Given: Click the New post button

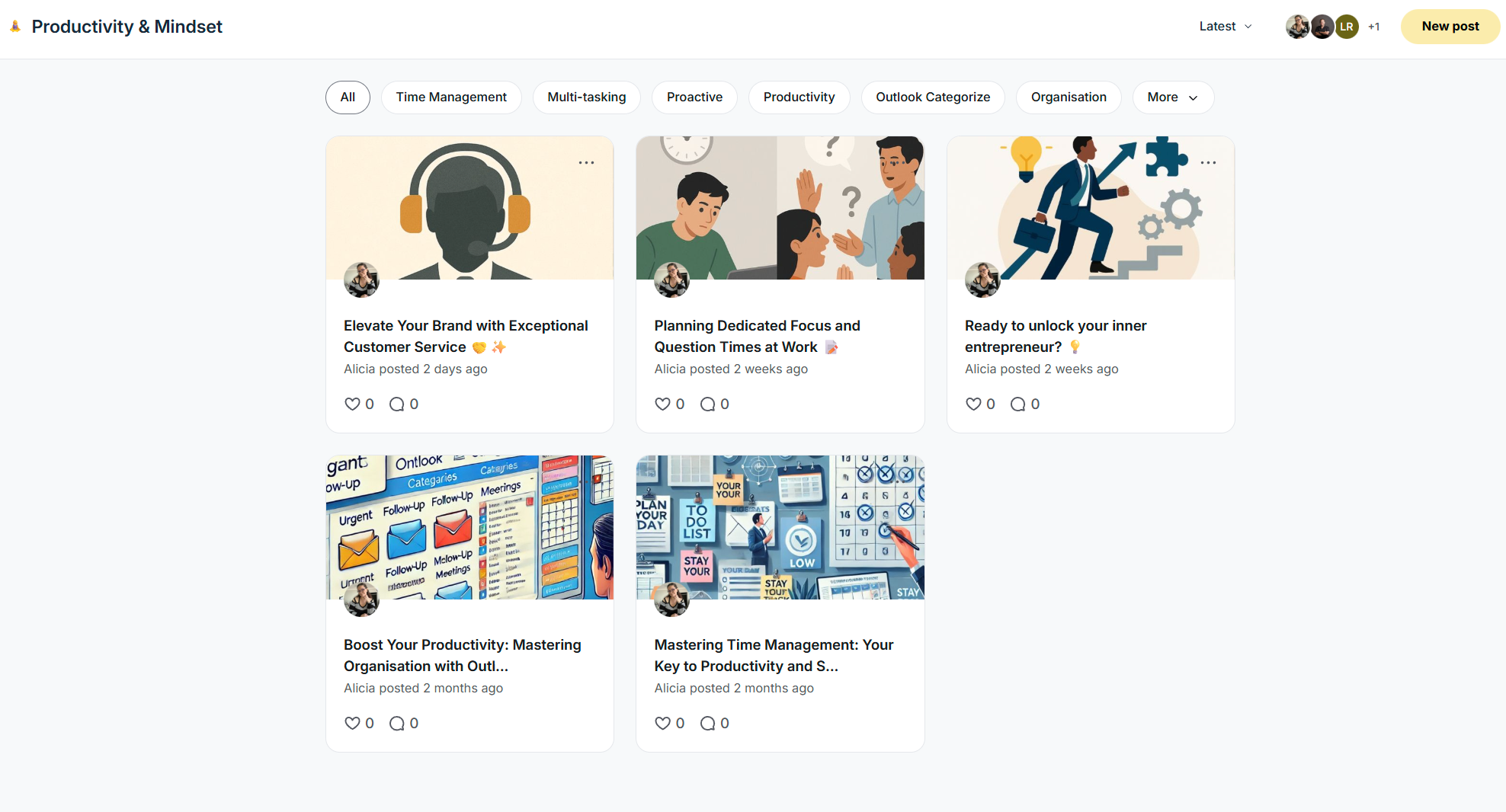Looking at the screenshot, I should [x=1450, y=27].
